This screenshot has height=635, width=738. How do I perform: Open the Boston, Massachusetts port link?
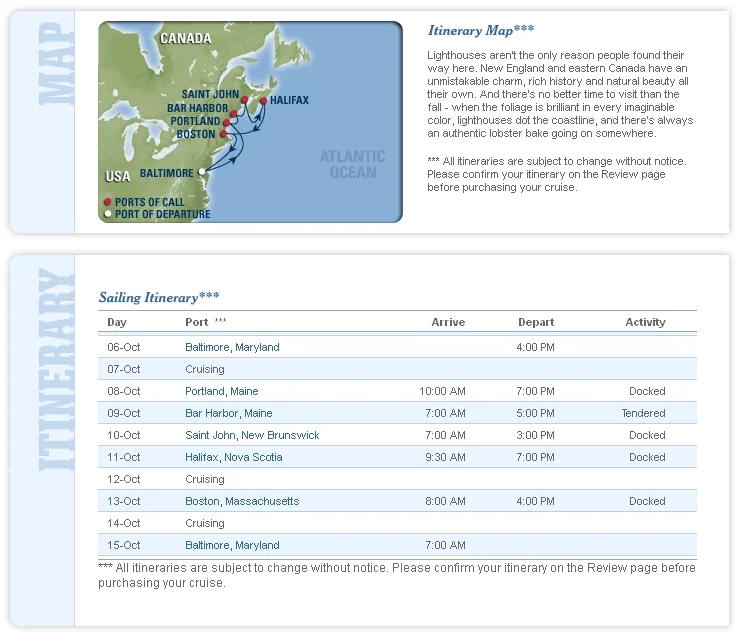coord(242,501)
